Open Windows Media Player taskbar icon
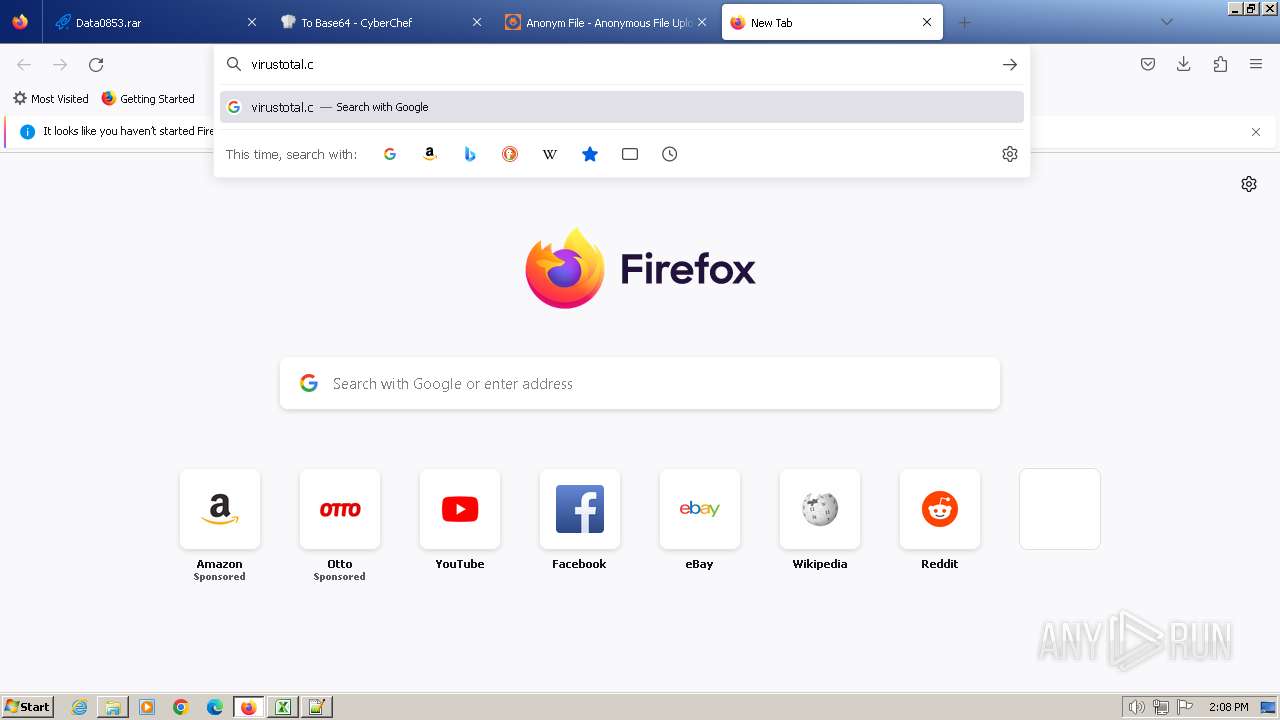The width and height of the screenshot is (1280, 720). [147, 707]
